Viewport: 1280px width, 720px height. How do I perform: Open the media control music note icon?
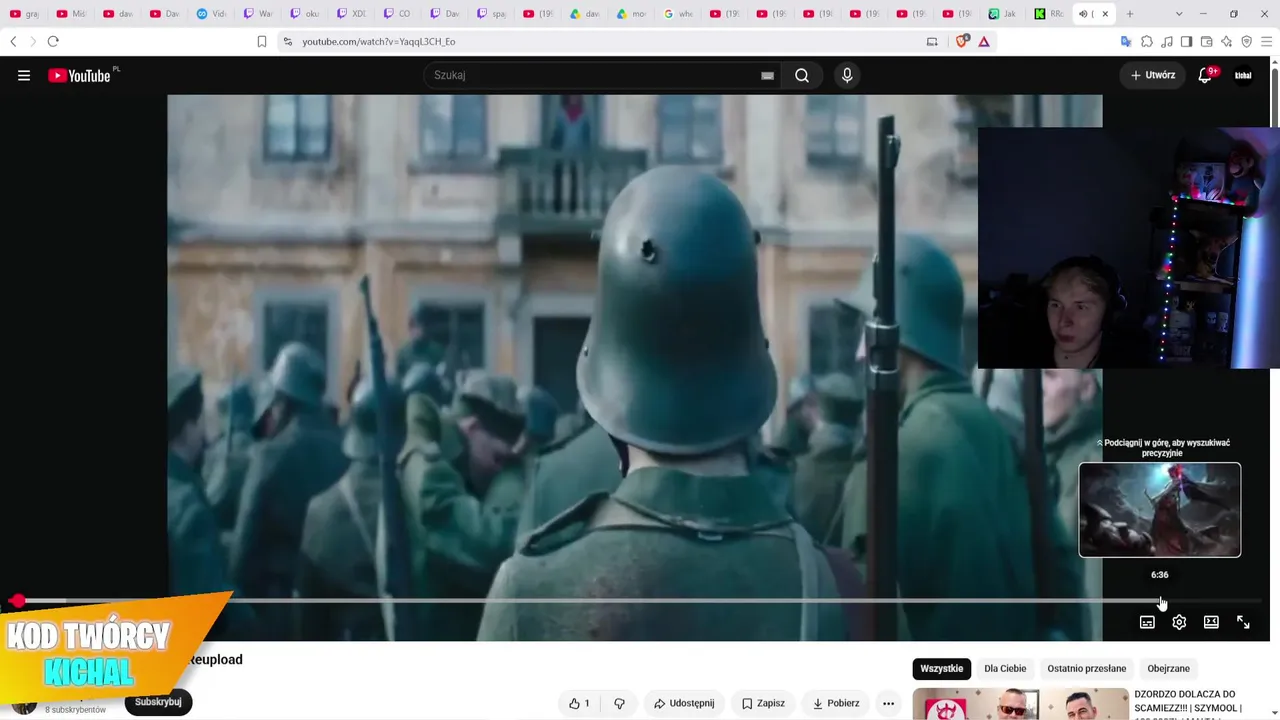pos(1167,41)
